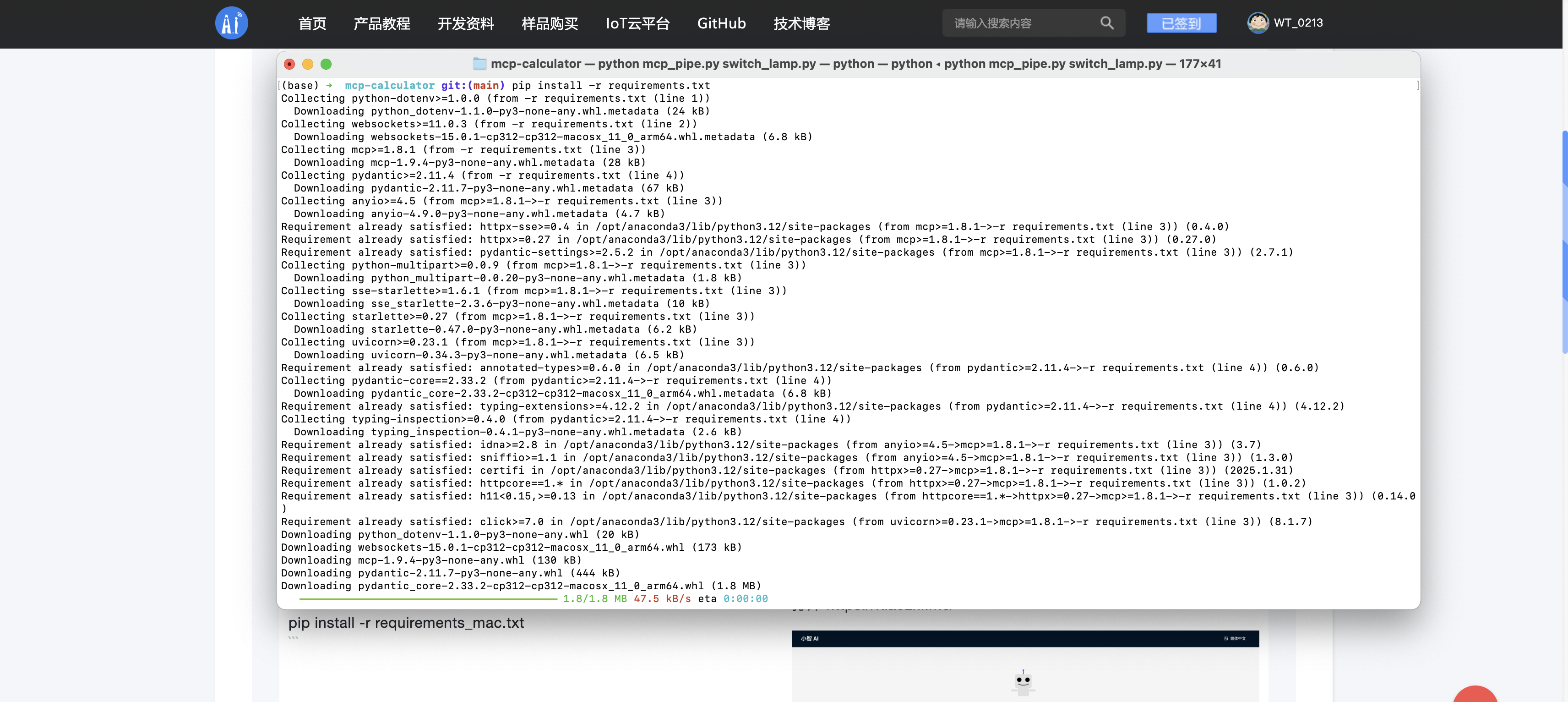
Task: Click the search magnifier icon
Action: (x=1106, y=23)
